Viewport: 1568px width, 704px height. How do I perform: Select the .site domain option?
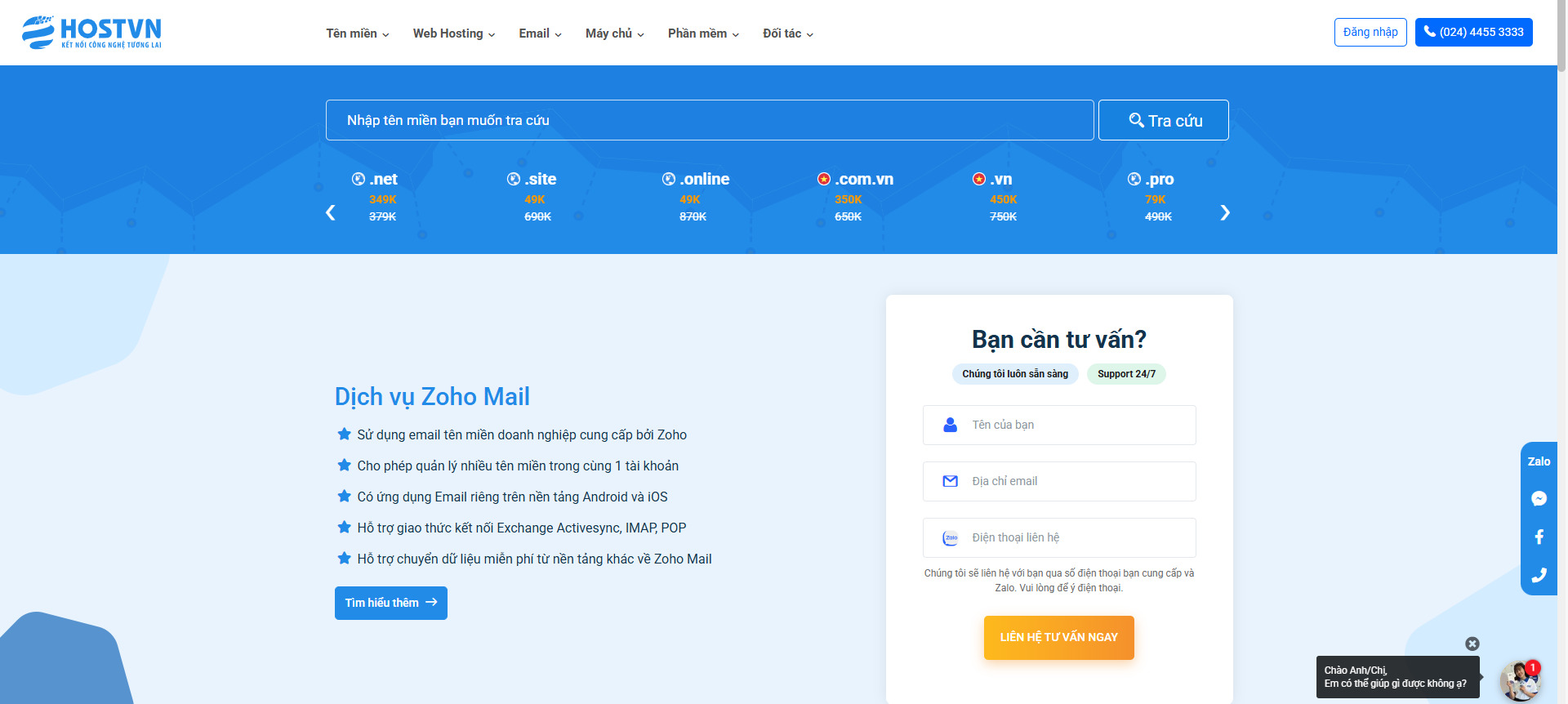point(540,179)
